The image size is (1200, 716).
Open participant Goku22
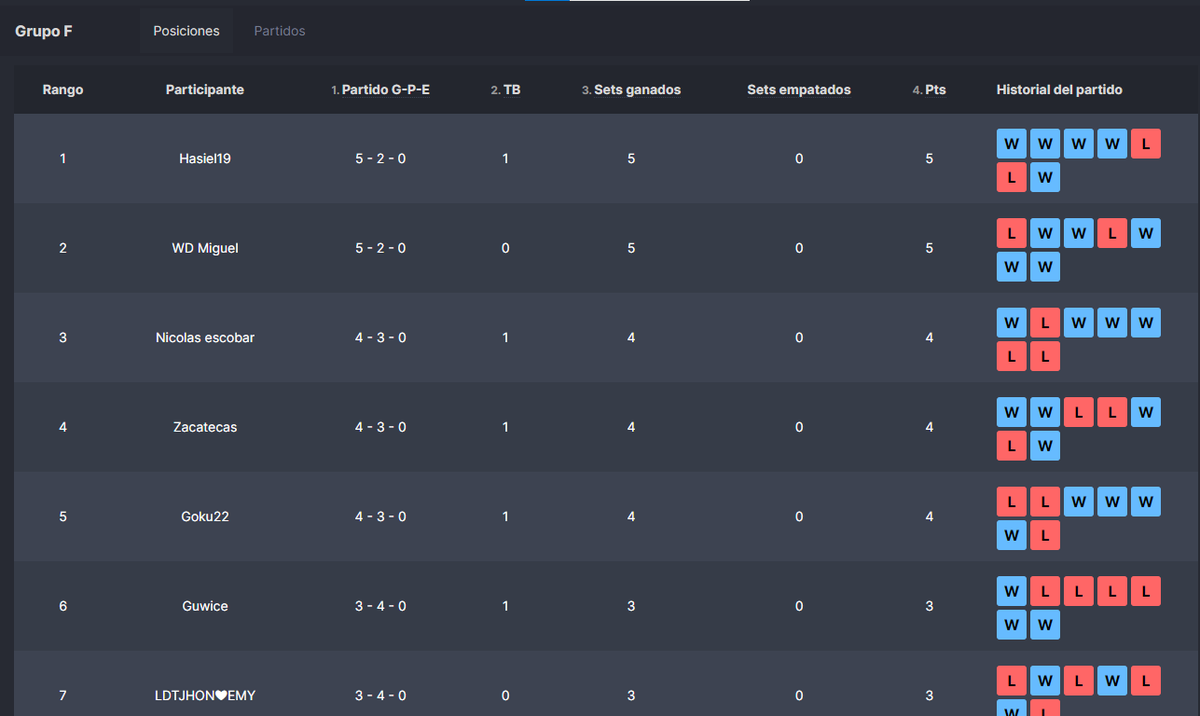(205, 517)
